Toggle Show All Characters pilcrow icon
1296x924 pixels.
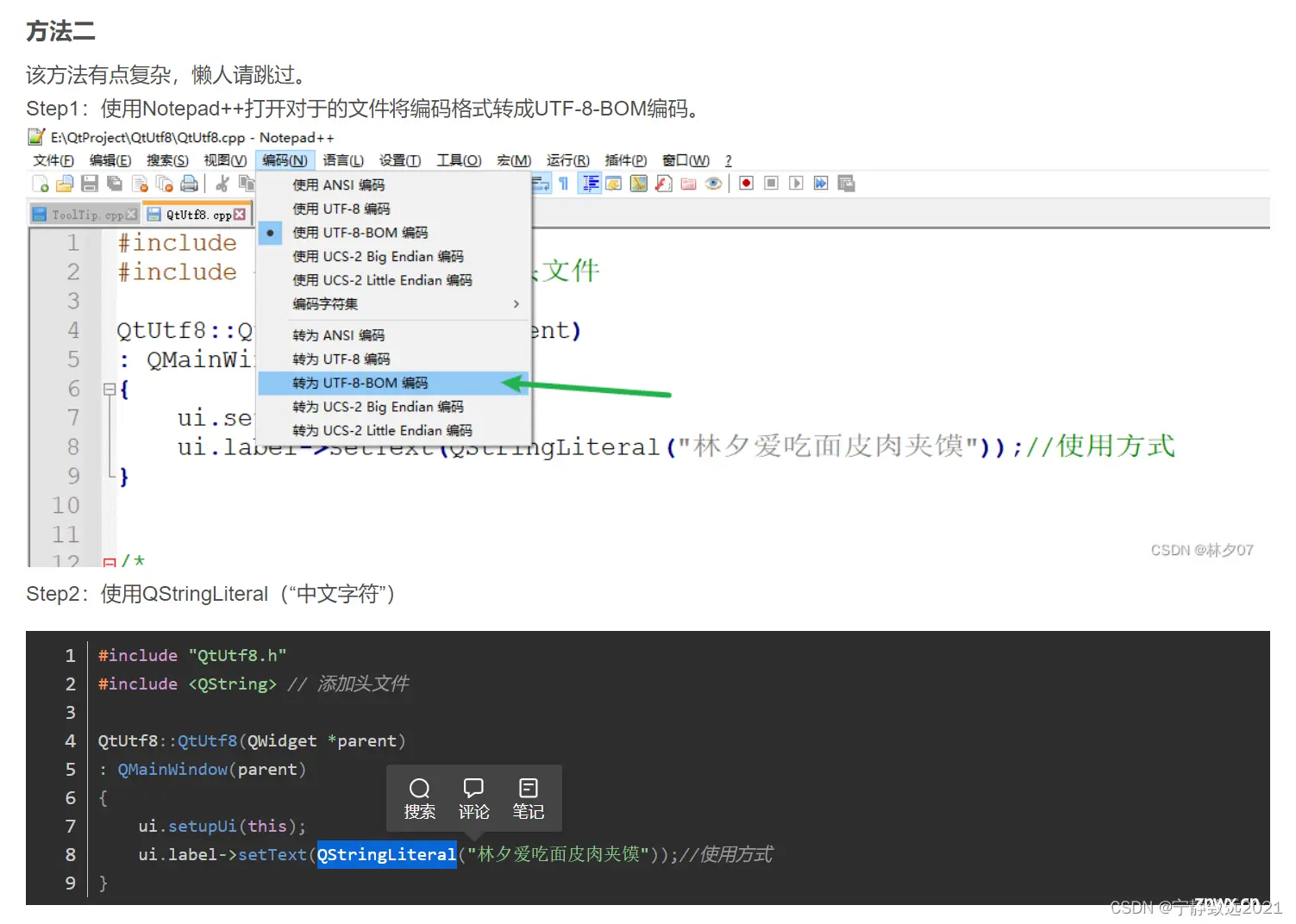pos(564,184)
